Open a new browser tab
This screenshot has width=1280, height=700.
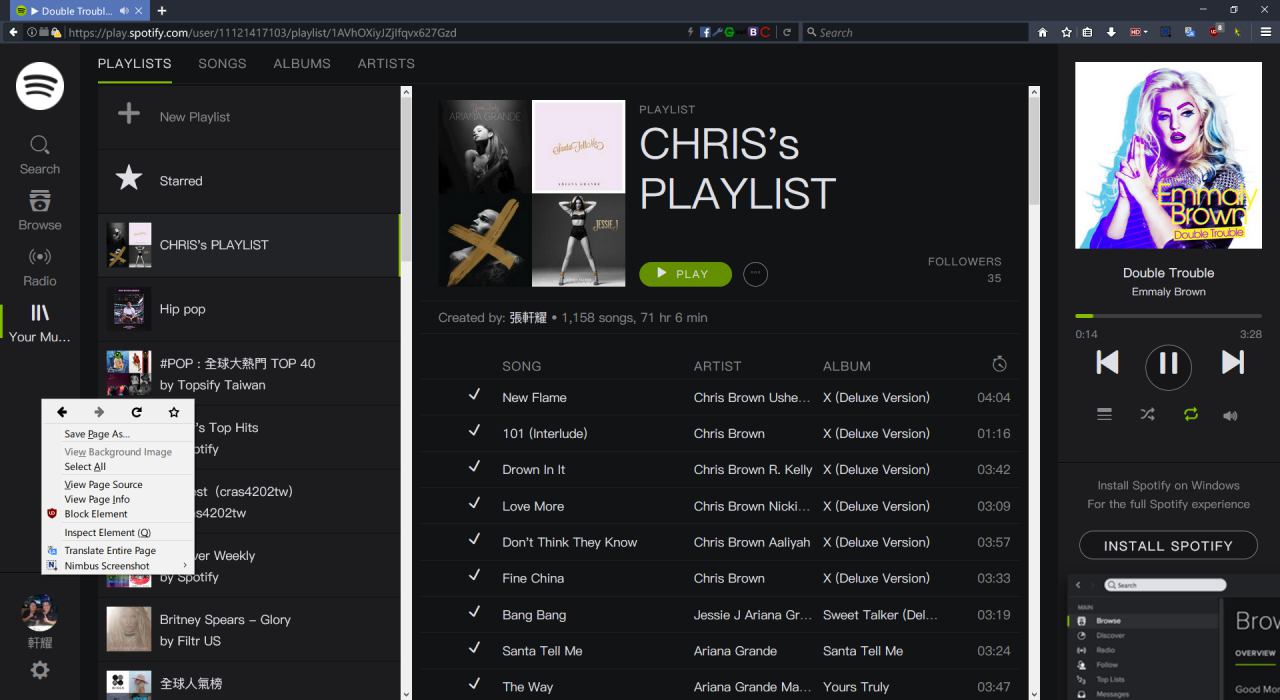coord(162,10)
